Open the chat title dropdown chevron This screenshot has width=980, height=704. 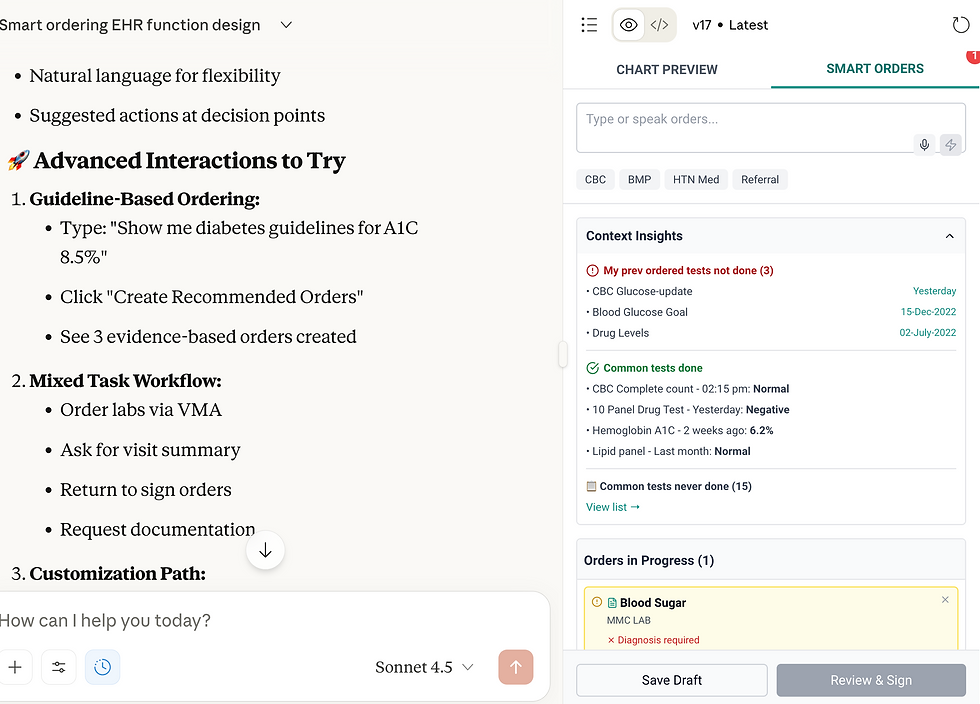286,25
